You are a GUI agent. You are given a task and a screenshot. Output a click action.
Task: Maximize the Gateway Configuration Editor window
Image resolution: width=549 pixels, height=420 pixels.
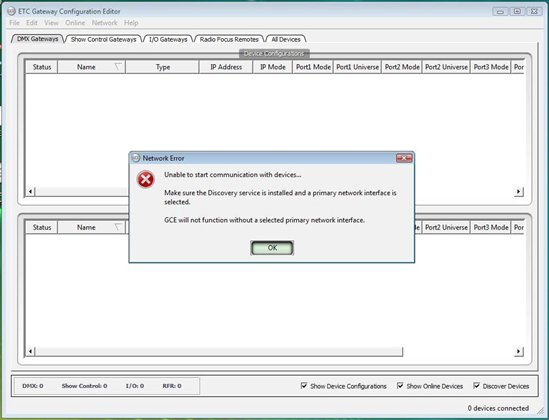(x=517, y=11)
